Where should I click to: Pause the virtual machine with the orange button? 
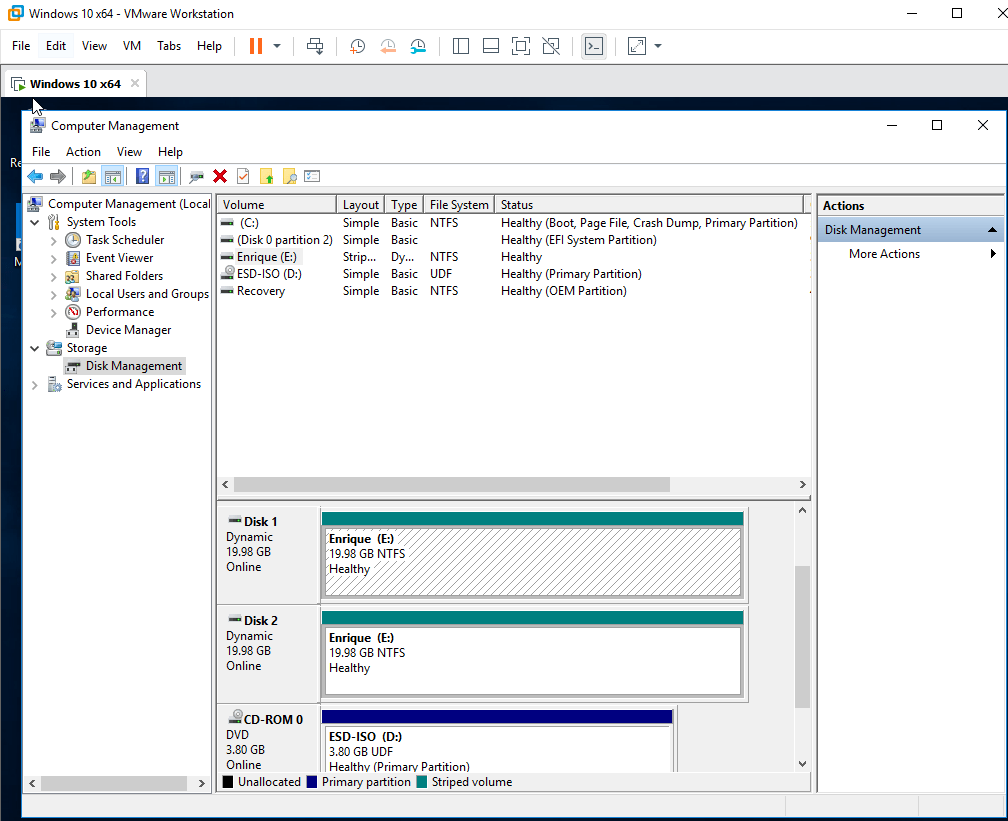(256, 46)
